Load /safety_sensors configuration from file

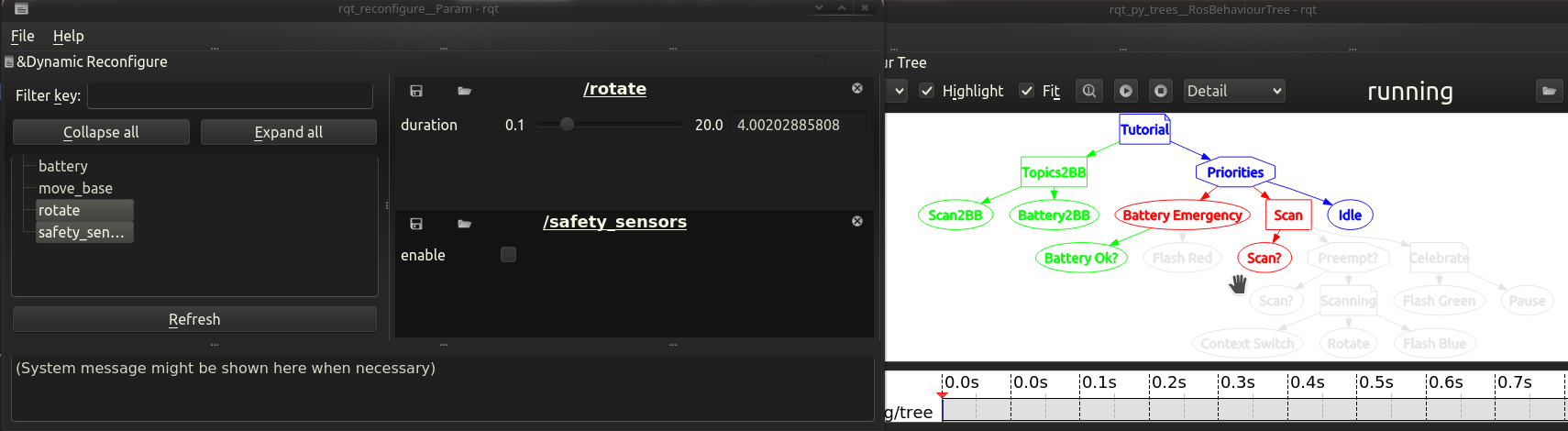coord(464,224)
